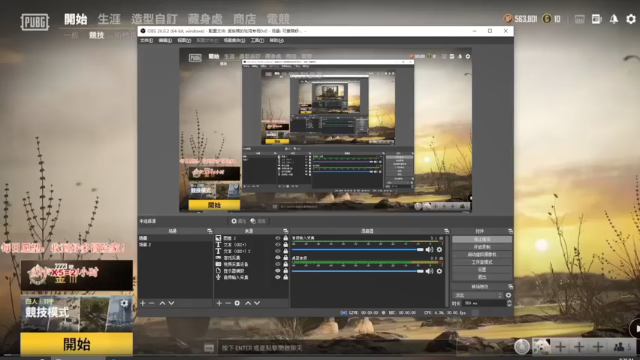Open PUBG settings gear in top-right corner
This screenshot has width=640, height=360.
(x=631, y=19)
